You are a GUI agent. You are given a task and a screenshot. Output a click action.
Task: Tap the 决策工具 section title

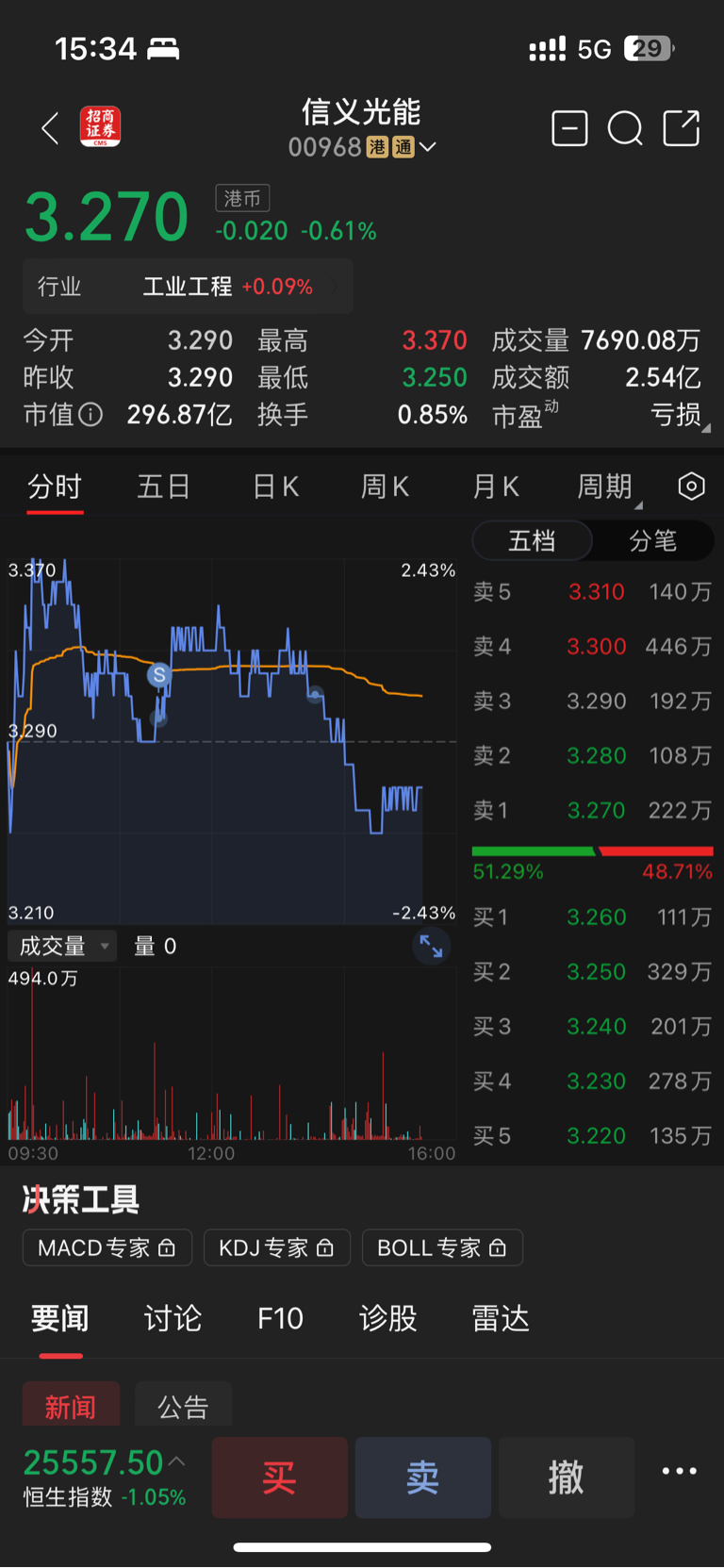point(81,1199)
